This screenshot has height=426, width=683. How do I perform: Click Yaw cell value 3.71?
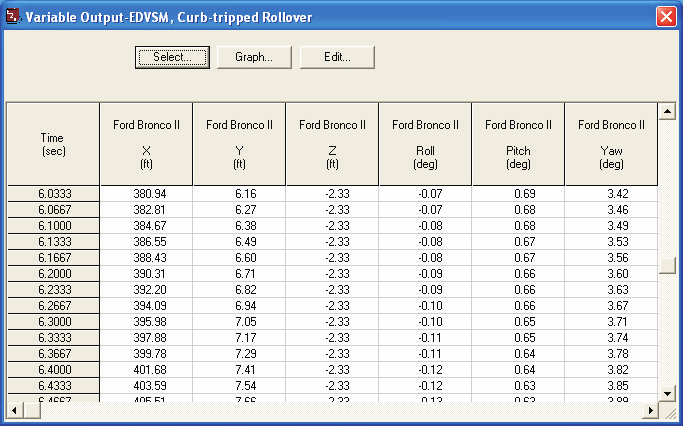(x=611, y=321)
